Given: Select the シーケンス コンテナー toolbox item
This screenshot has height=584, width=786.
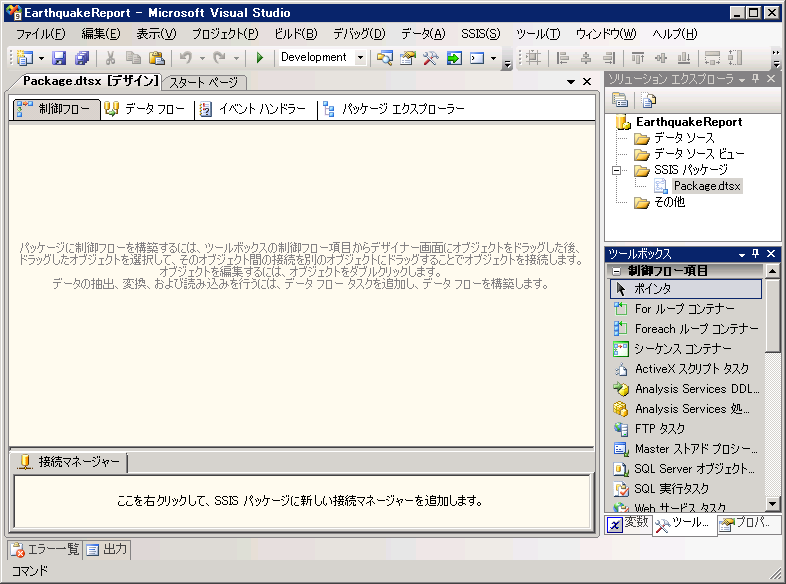Looking at the screenshot, I should (686, 349).
